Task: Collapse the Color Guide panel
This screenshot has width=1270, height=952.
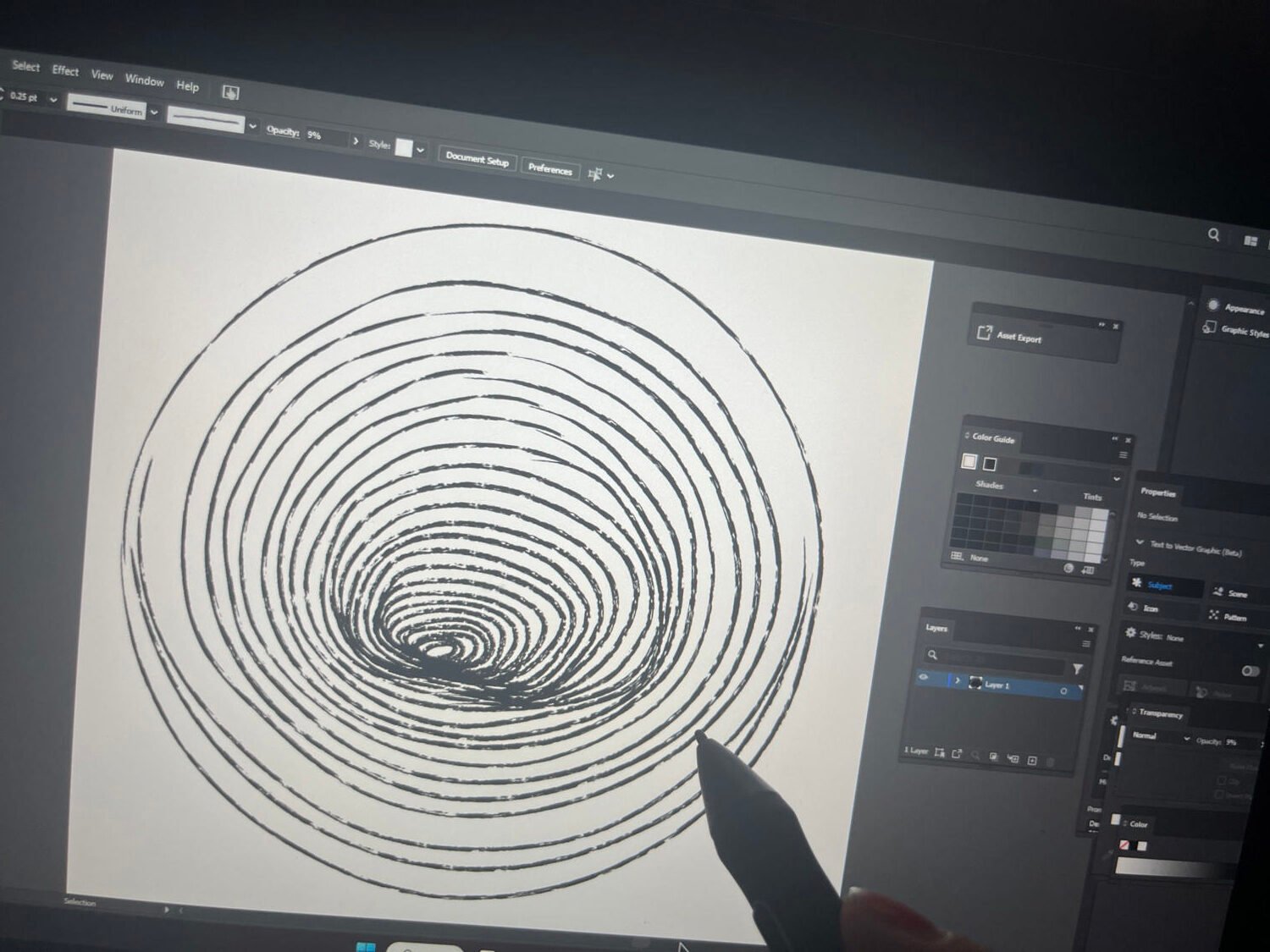Action: [x=1115, y=438]
